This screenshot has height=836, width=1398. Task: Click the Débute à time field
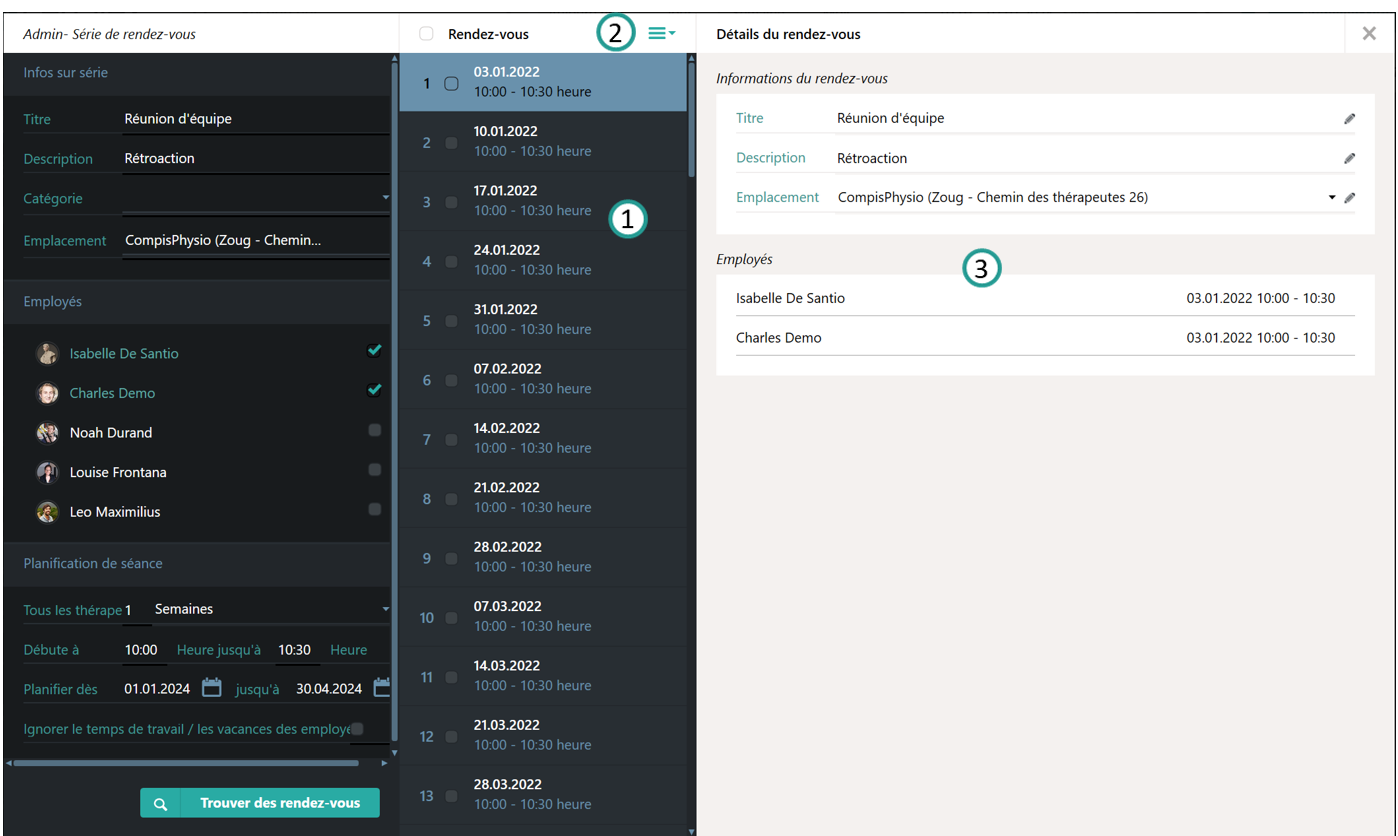(x=141, y=650)
